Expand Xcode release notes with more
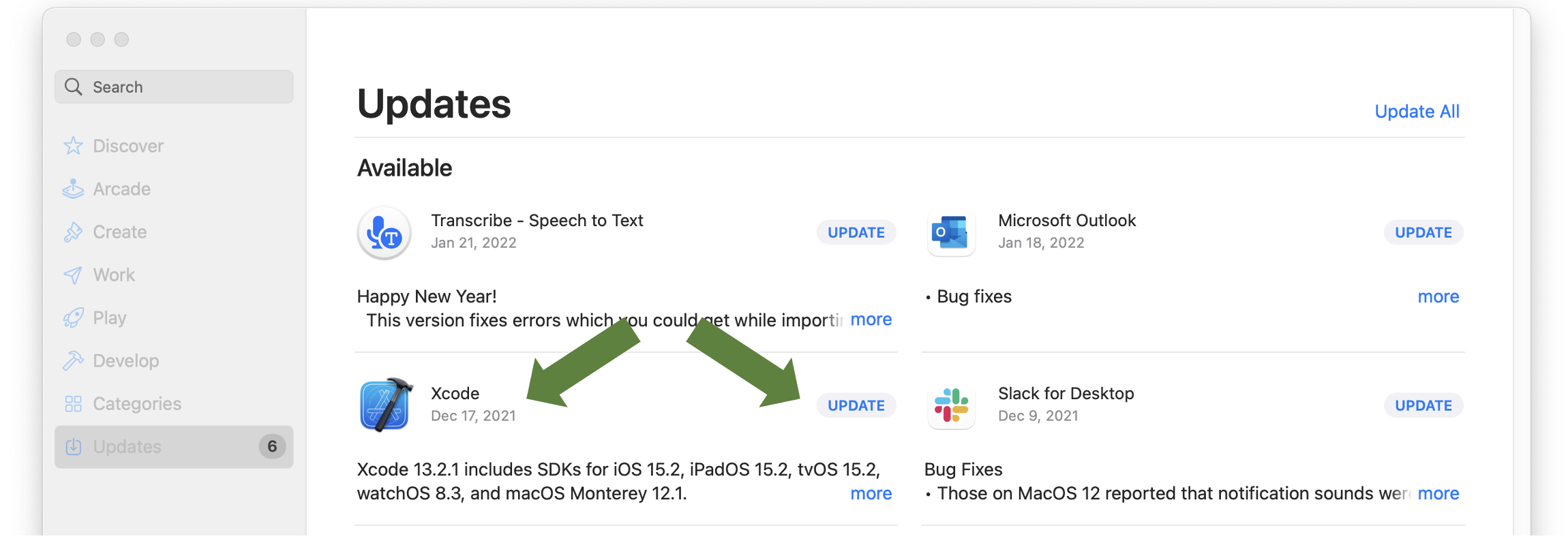 871,493
